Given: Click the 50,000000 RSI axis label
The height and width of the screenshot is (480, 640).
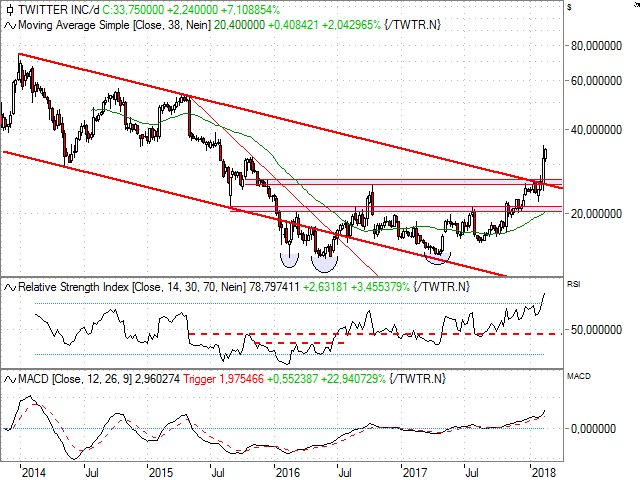Looking at the screenshot, I should click(x=596, y=330).
